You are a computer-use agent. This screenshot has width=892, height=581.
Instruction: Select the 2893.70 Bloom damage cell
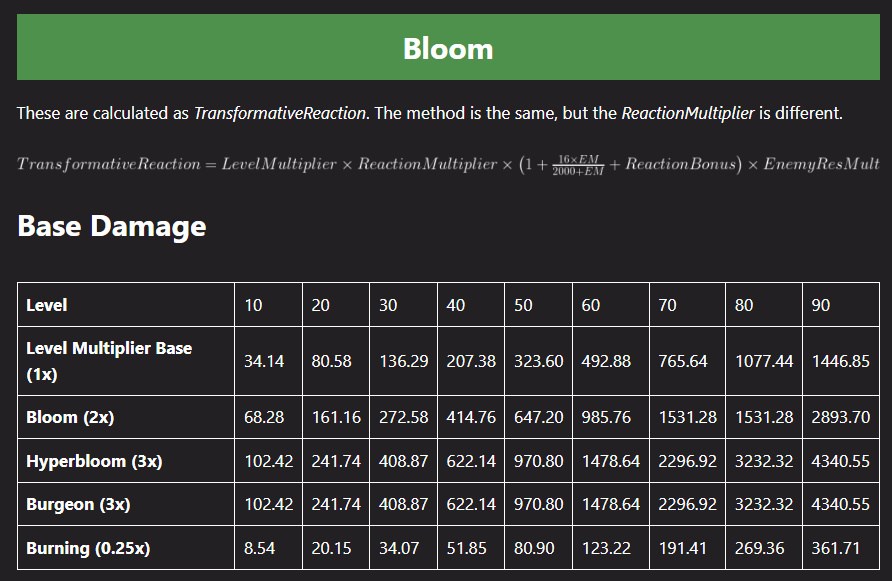(841, 417)
